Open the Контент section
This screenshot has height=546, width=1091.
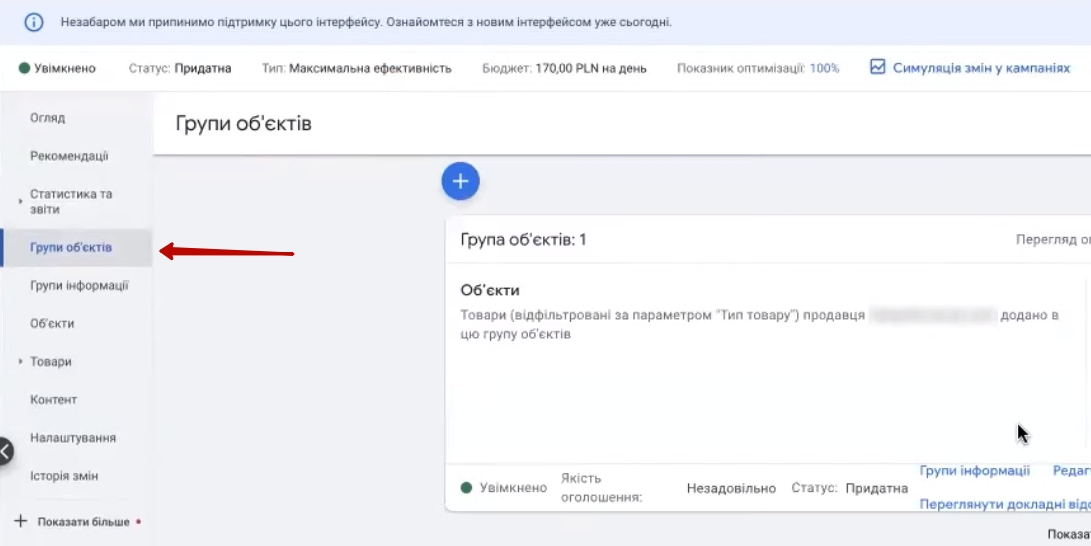pos(54,400)
